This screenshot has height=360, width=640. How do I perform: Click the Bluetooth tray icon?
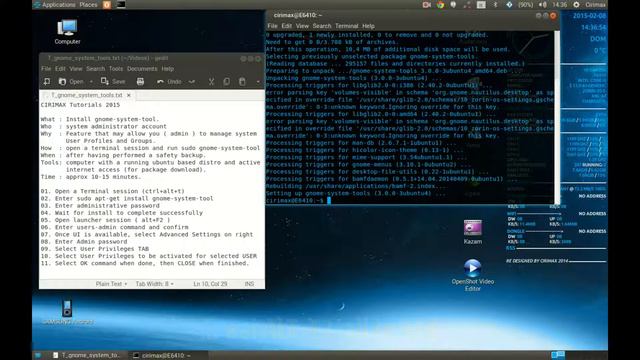coord(496,4)
